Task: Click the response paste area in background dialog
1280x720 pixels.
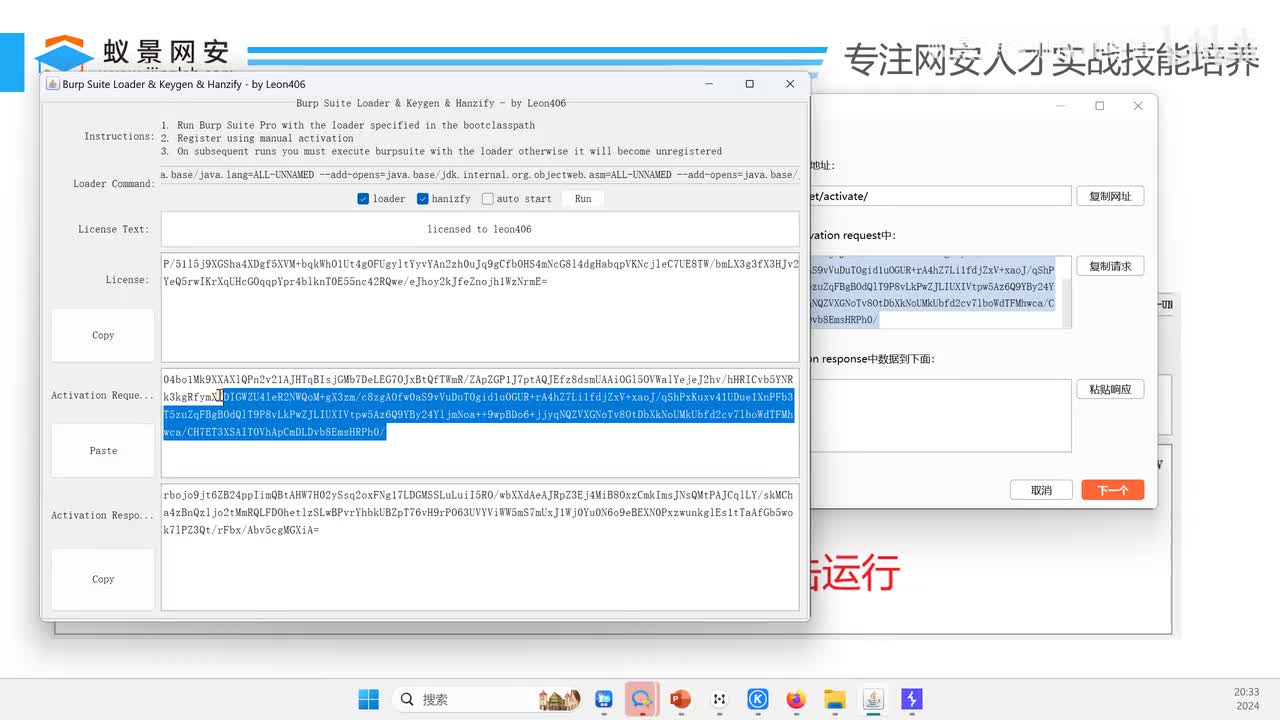Action: (x=941, y=415)
